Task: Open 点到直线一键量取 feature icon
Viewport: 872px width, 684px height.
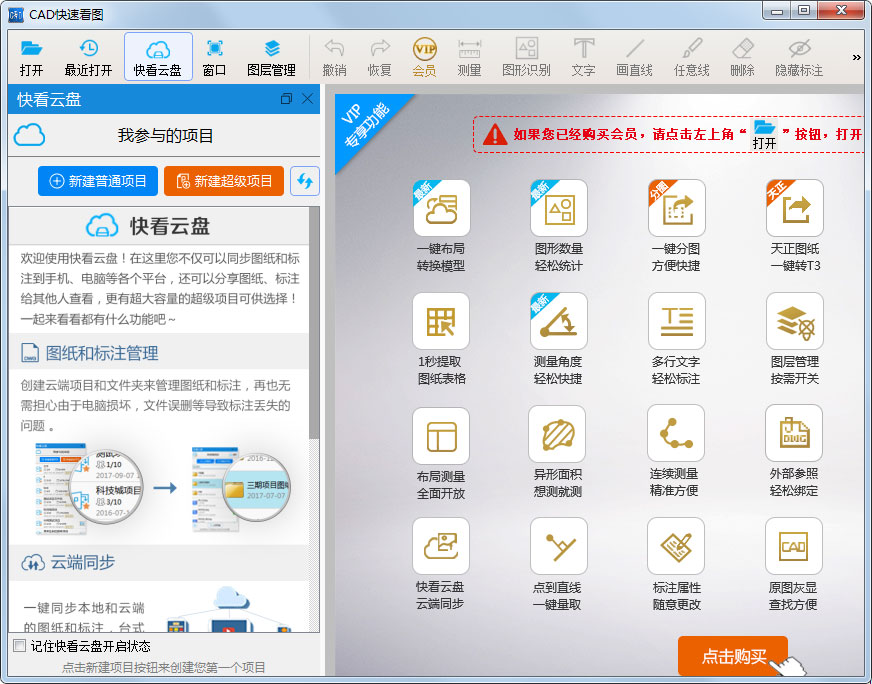Action: point(559,546)
